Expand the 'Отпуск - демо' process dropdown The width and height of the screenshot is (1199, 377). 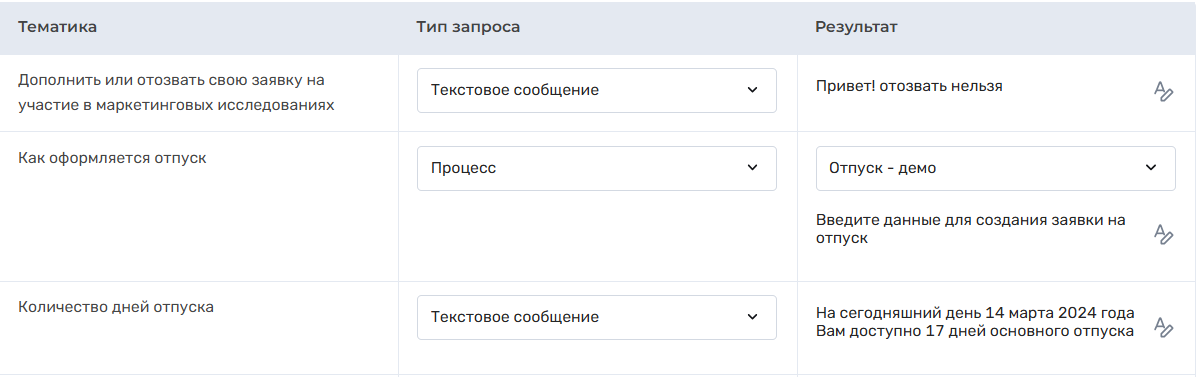pyautogui.click(x=996, y=168)
